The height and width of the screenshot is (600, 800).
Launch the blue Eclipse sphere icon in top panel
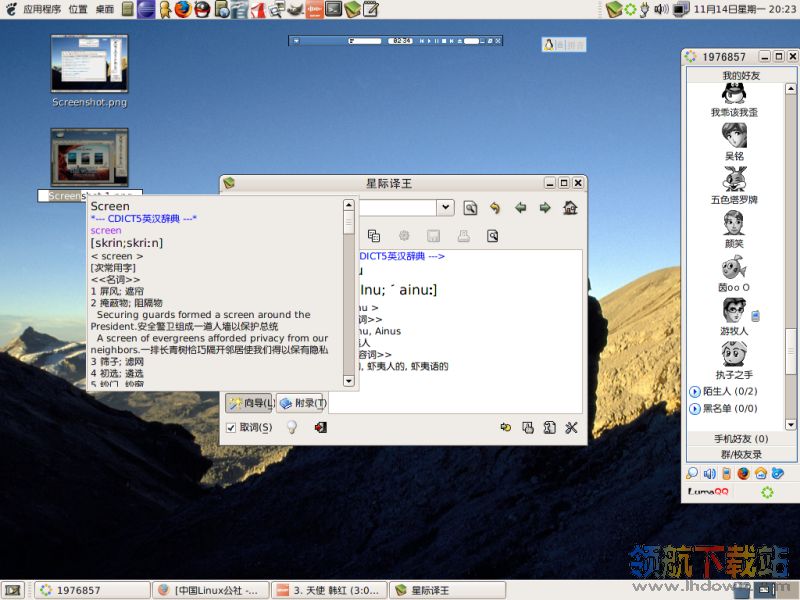click(145, 9)
